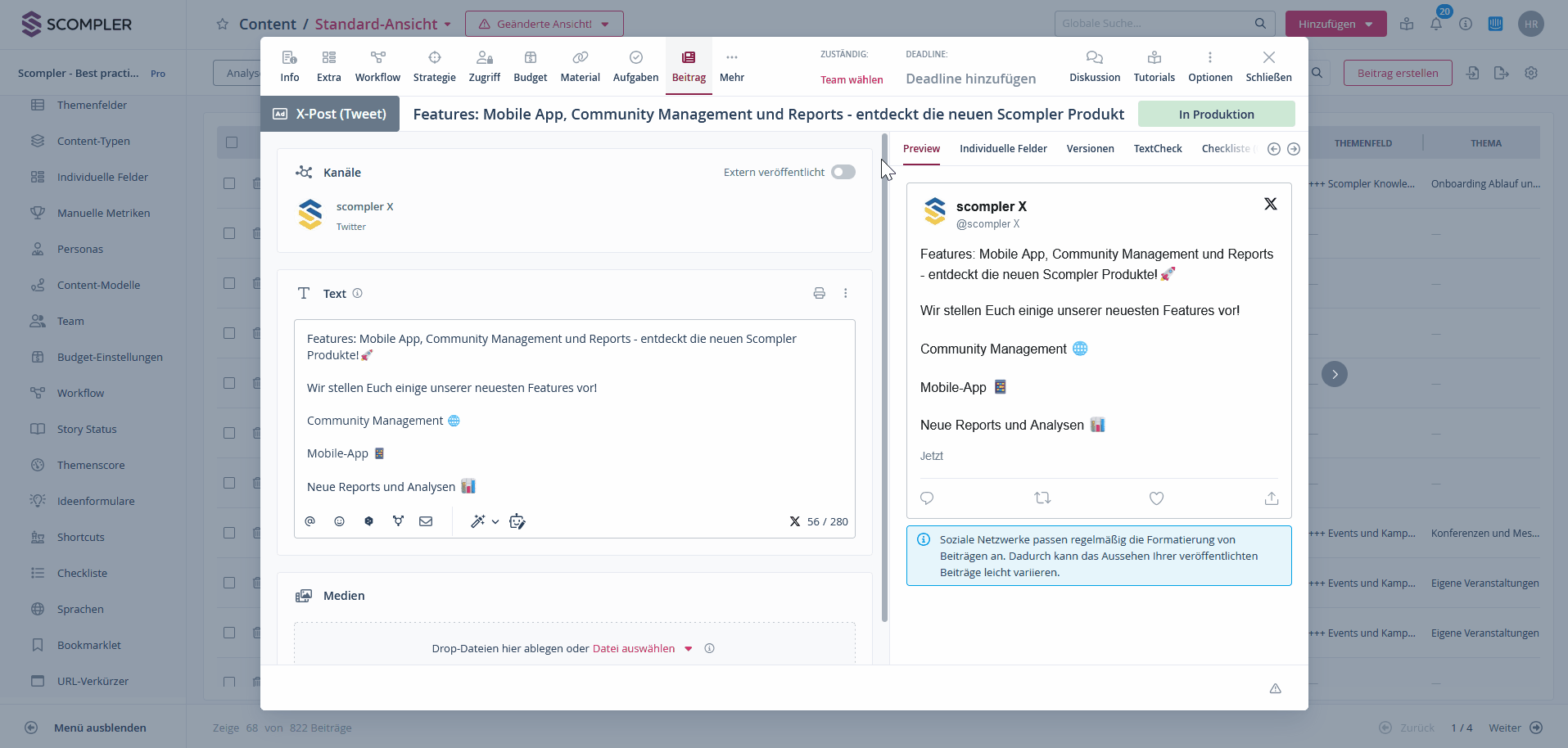Click the editor panel vertical scrollbar
Viewport: 1568px width, 748px height.
click(x=884, y=376)
